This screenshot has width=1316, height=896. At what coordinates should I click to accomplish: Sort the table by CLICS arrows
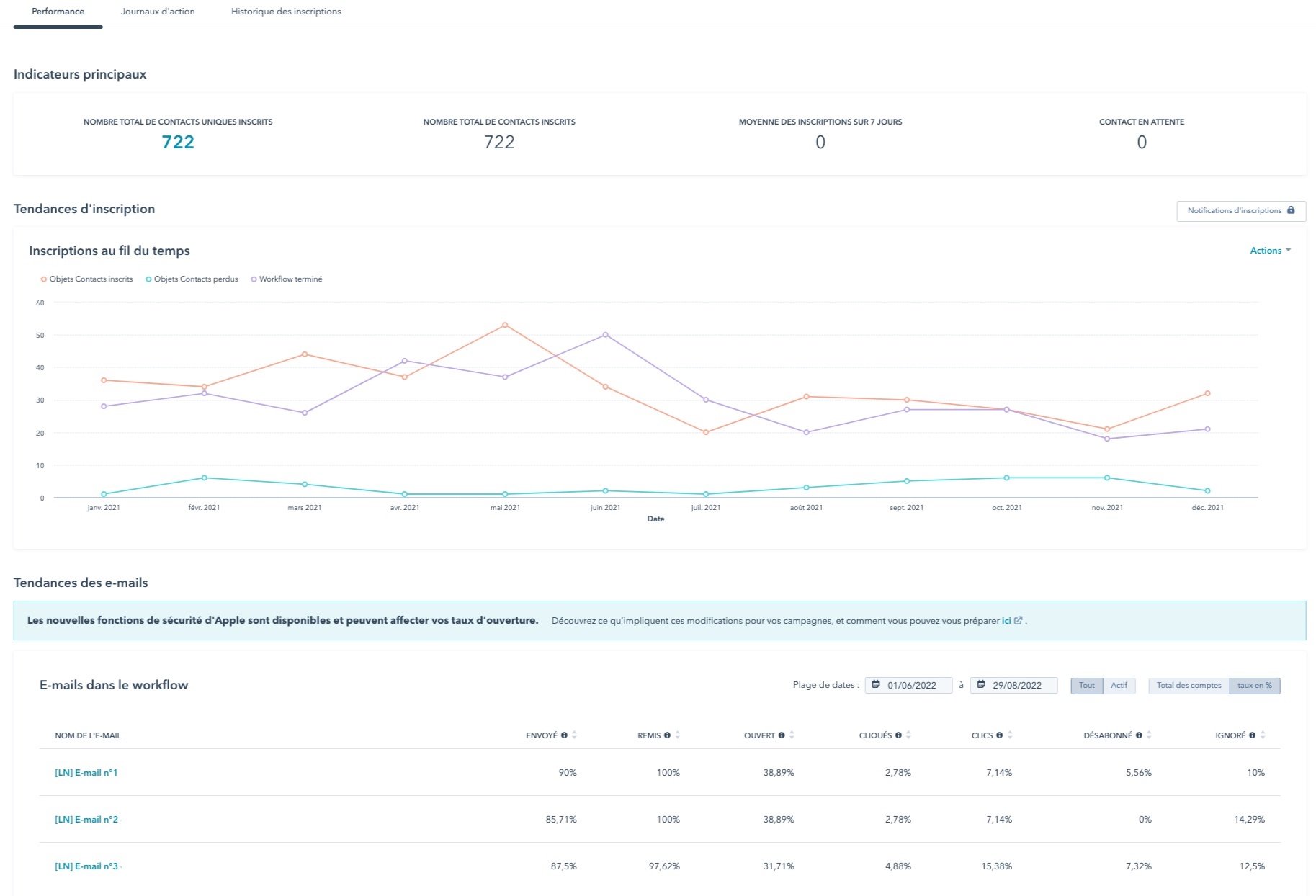tap(1010, 735)
